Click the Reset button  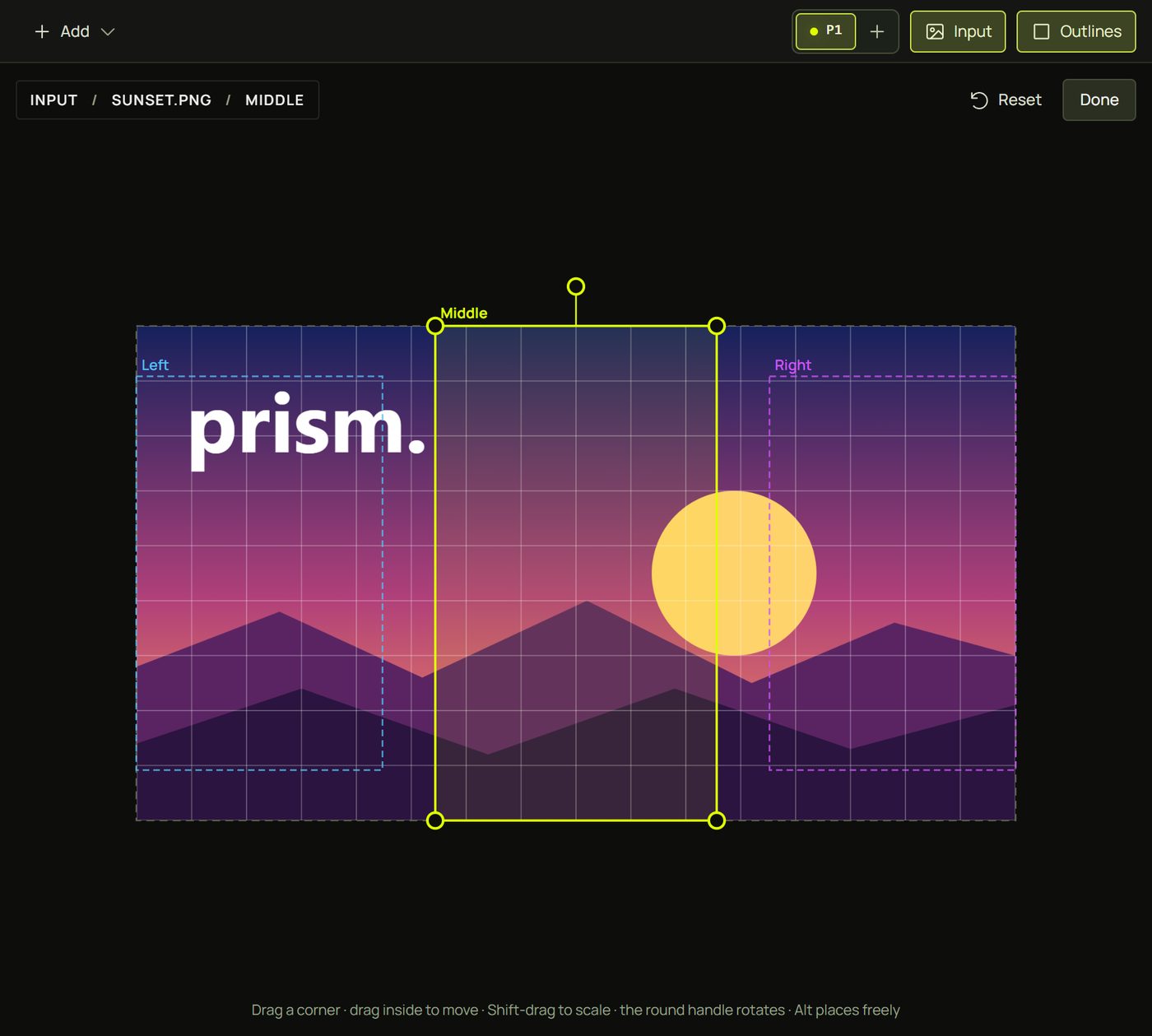click(x=1006, y=100)
